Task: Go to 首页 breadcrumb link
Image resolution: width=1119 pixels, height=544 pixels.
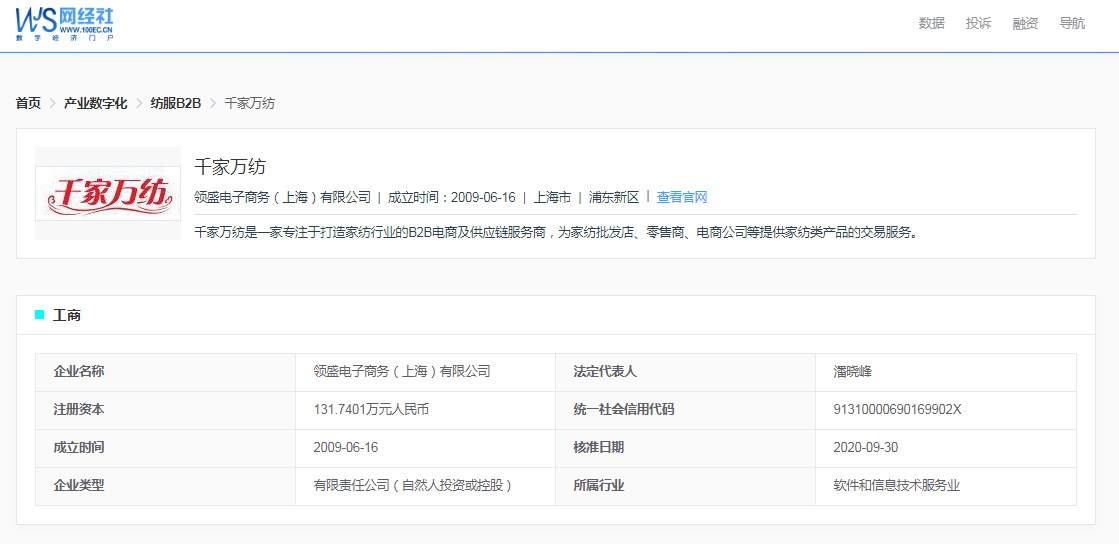Action: tap(29, 103)
